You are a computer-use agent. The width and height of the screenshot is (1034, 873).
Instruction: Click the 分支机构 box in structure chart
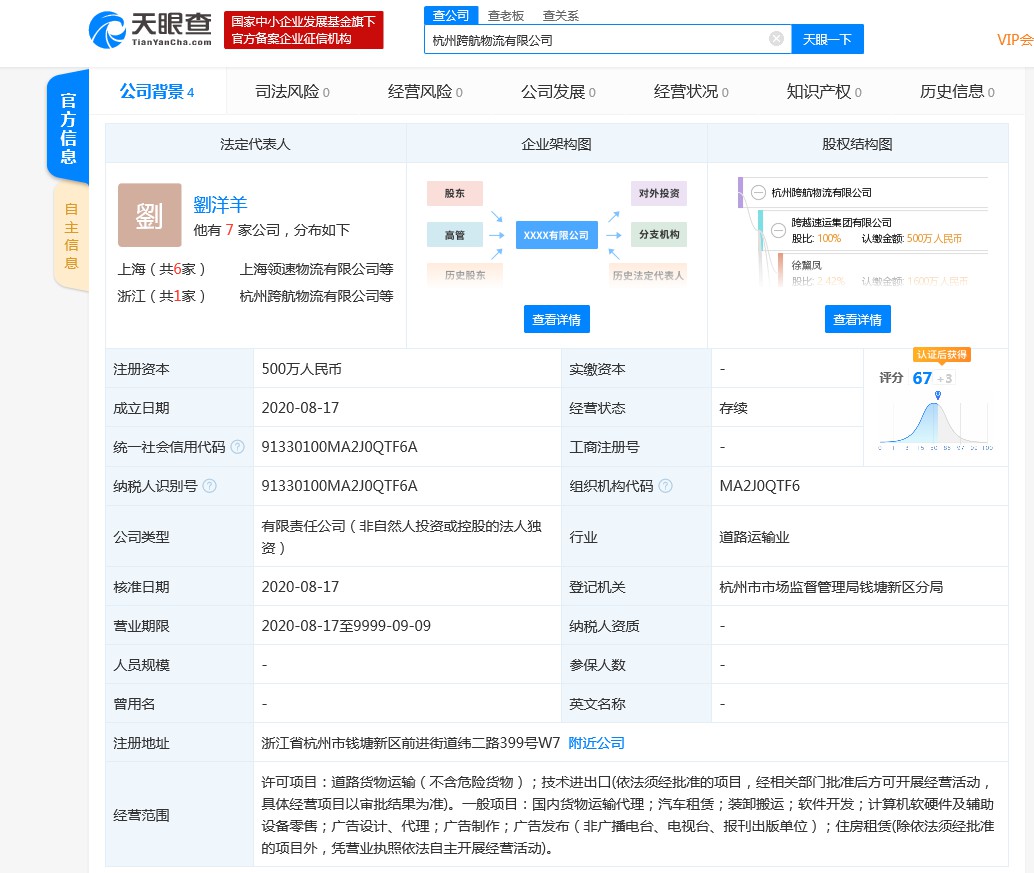tap(659, 234)
